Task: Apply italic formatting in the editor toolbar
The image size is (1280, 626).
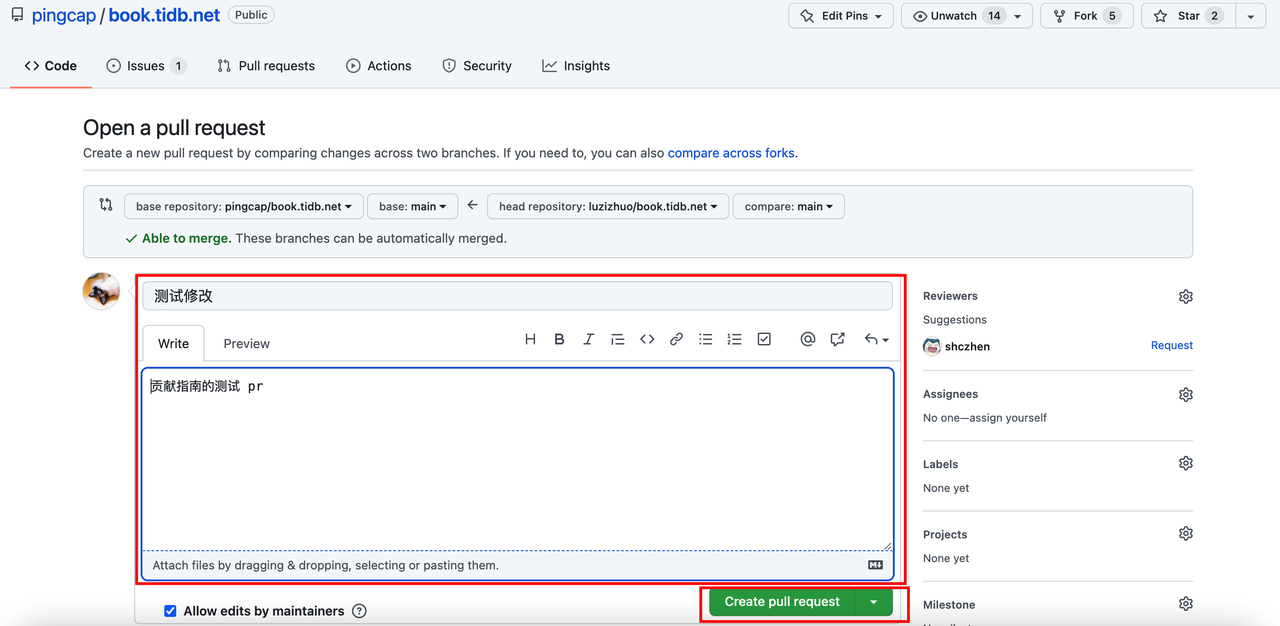Action: (588, 340)
